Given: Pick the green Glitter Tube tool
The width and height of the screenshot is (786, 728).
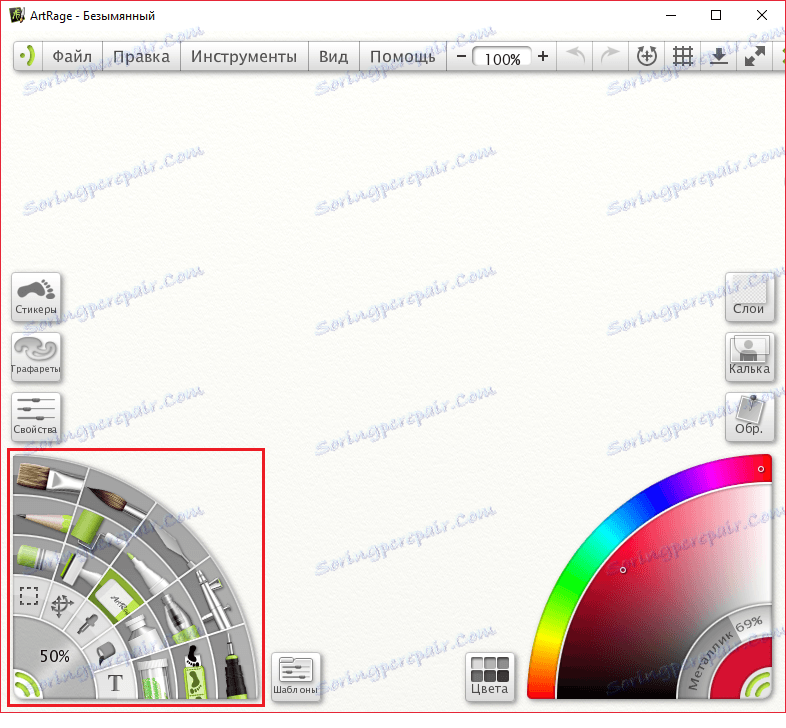Looking at the screenshot, I should pyautogui.click(x=152, y=679).
